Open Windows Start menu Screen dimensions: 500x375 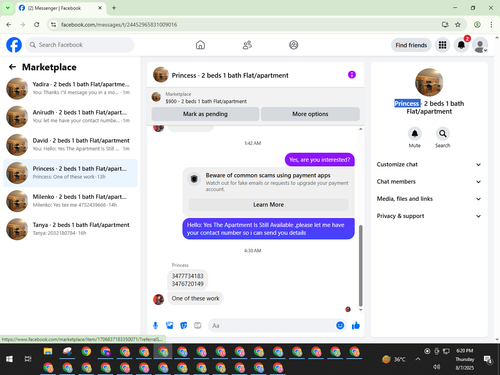point(9,359)
